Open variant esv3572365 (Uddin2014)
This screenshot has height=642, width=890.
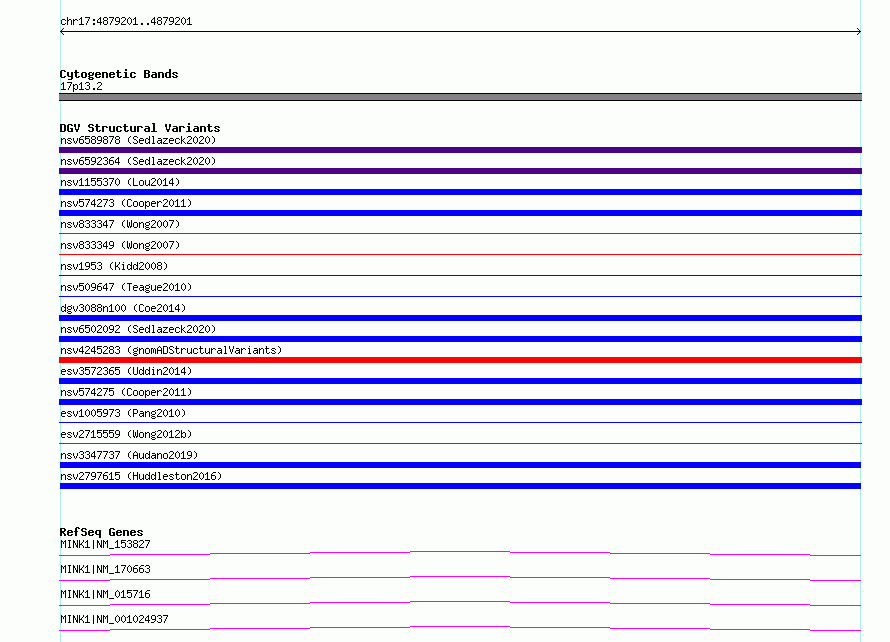126,371
